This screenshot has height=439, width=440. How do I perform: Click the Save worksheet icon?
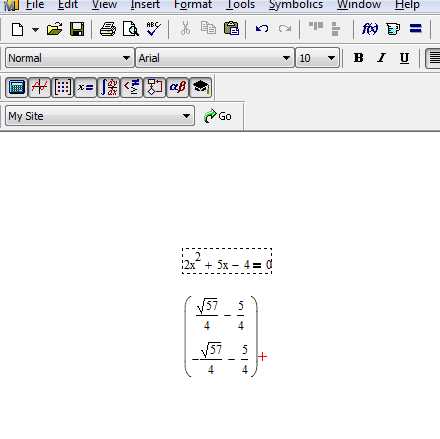coord(77,29)
